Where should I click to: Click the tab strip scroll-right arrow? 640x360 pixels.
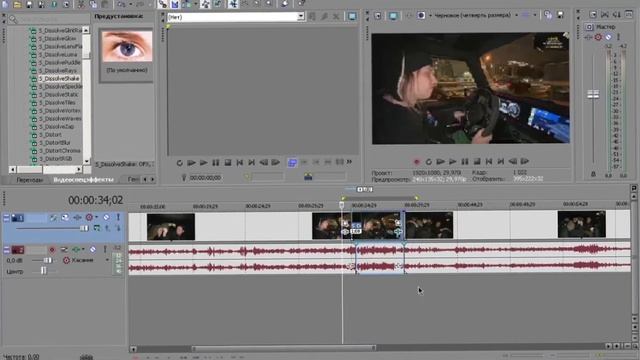point(153,179)
